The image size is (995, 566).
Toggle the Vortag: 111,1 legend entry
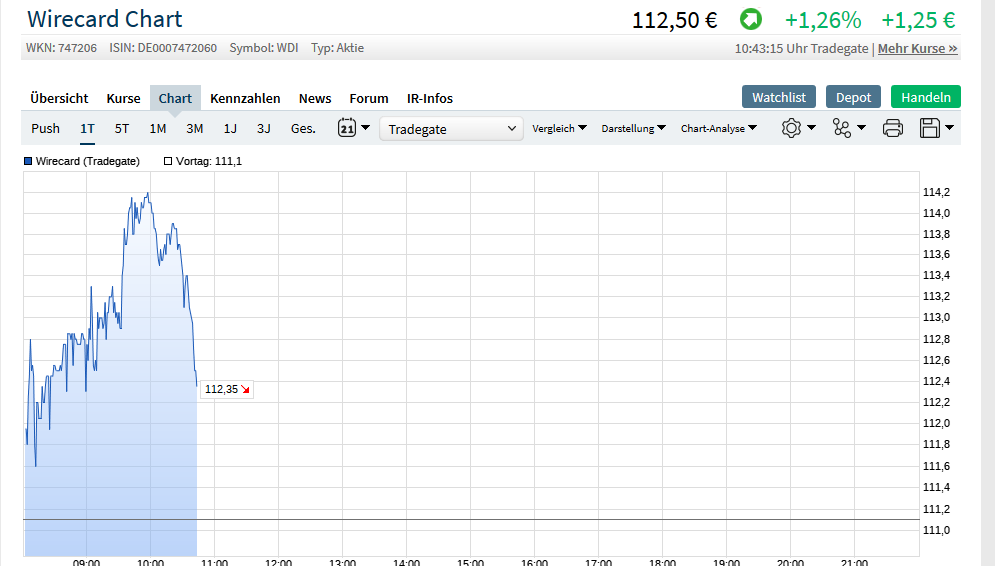(x=203, y=161)
